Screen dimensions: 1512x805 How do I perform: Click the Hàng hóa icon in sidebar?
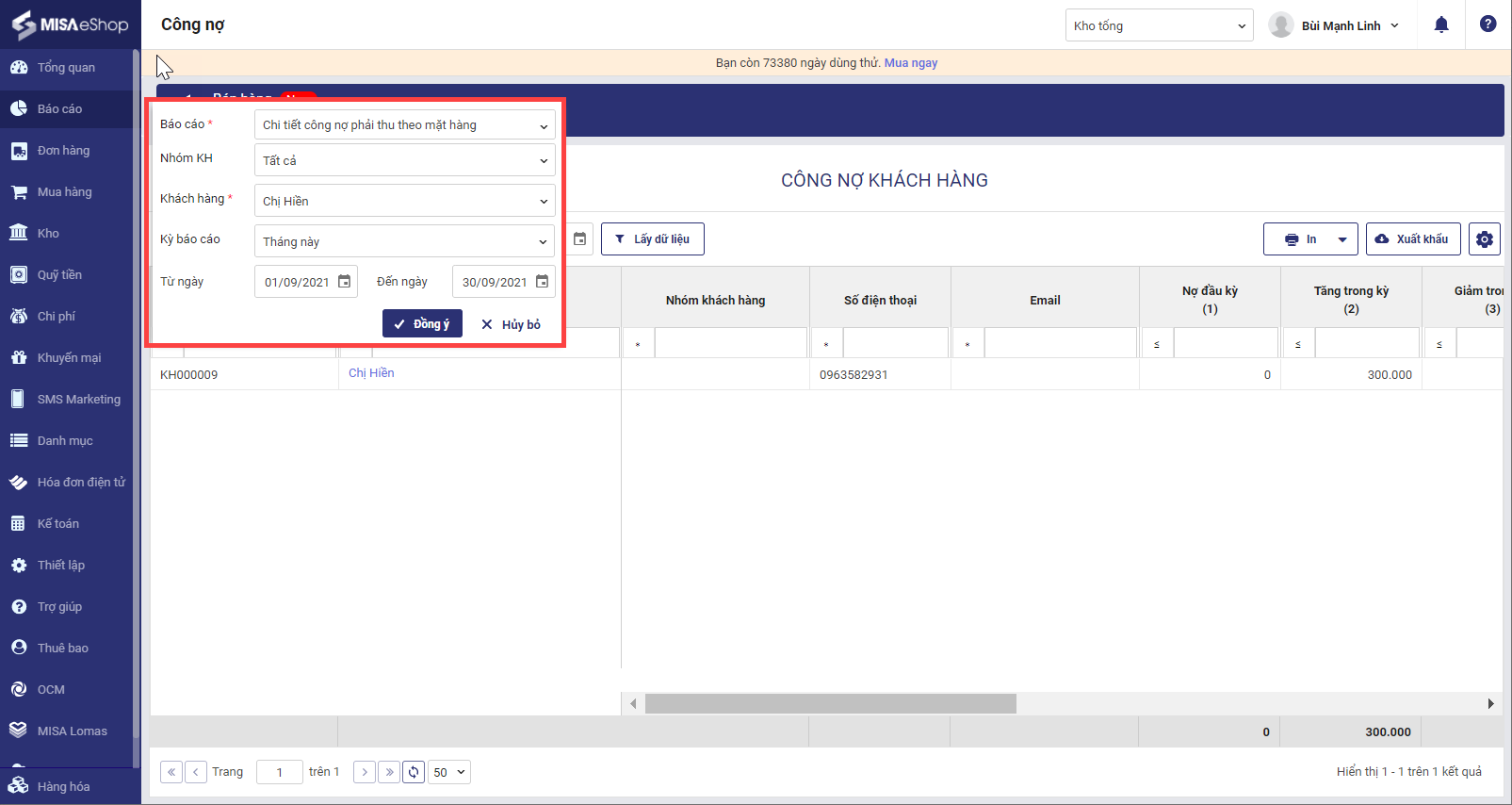coord(19,786)
